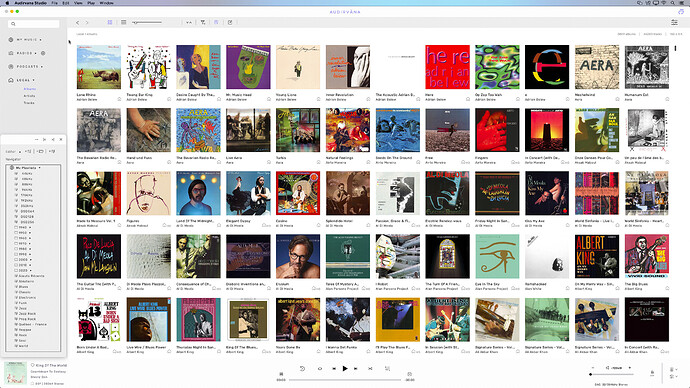Viewport: 690px width, 388px height.
Task: Restart track with the replay icon
Action: click(302, 369)
